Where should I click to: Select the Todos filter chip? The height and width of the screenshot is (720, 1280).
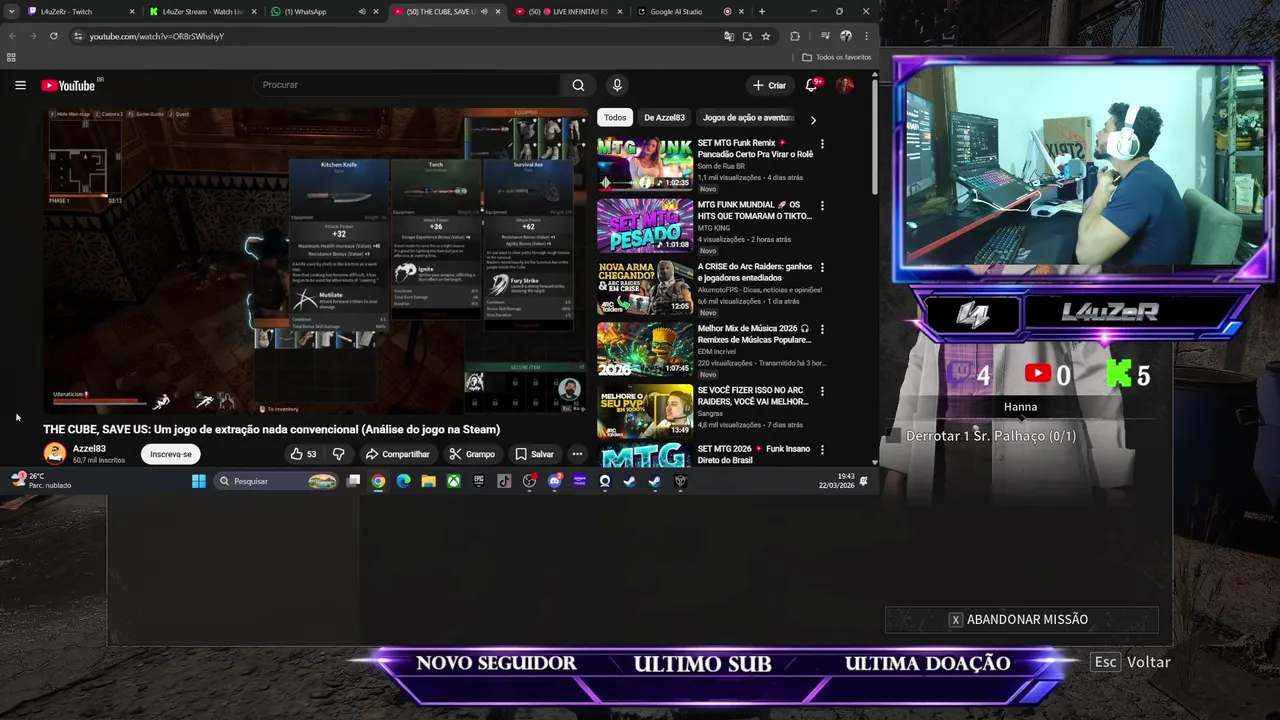point(615,117)
